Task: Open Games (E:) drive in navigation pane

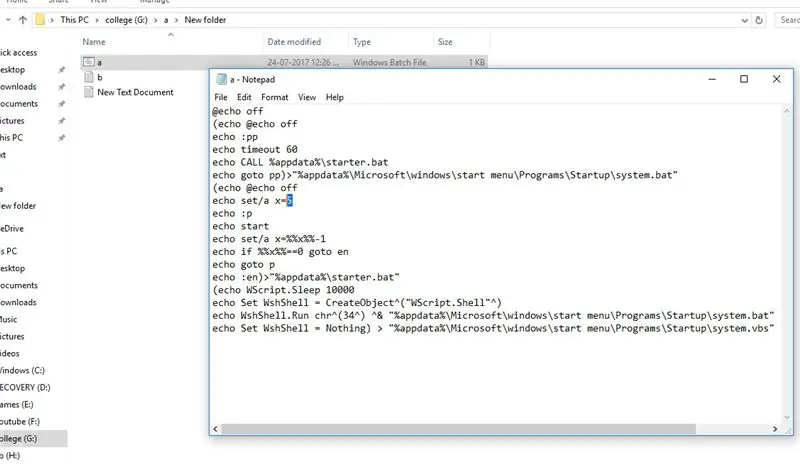Action: coord(17,405)
